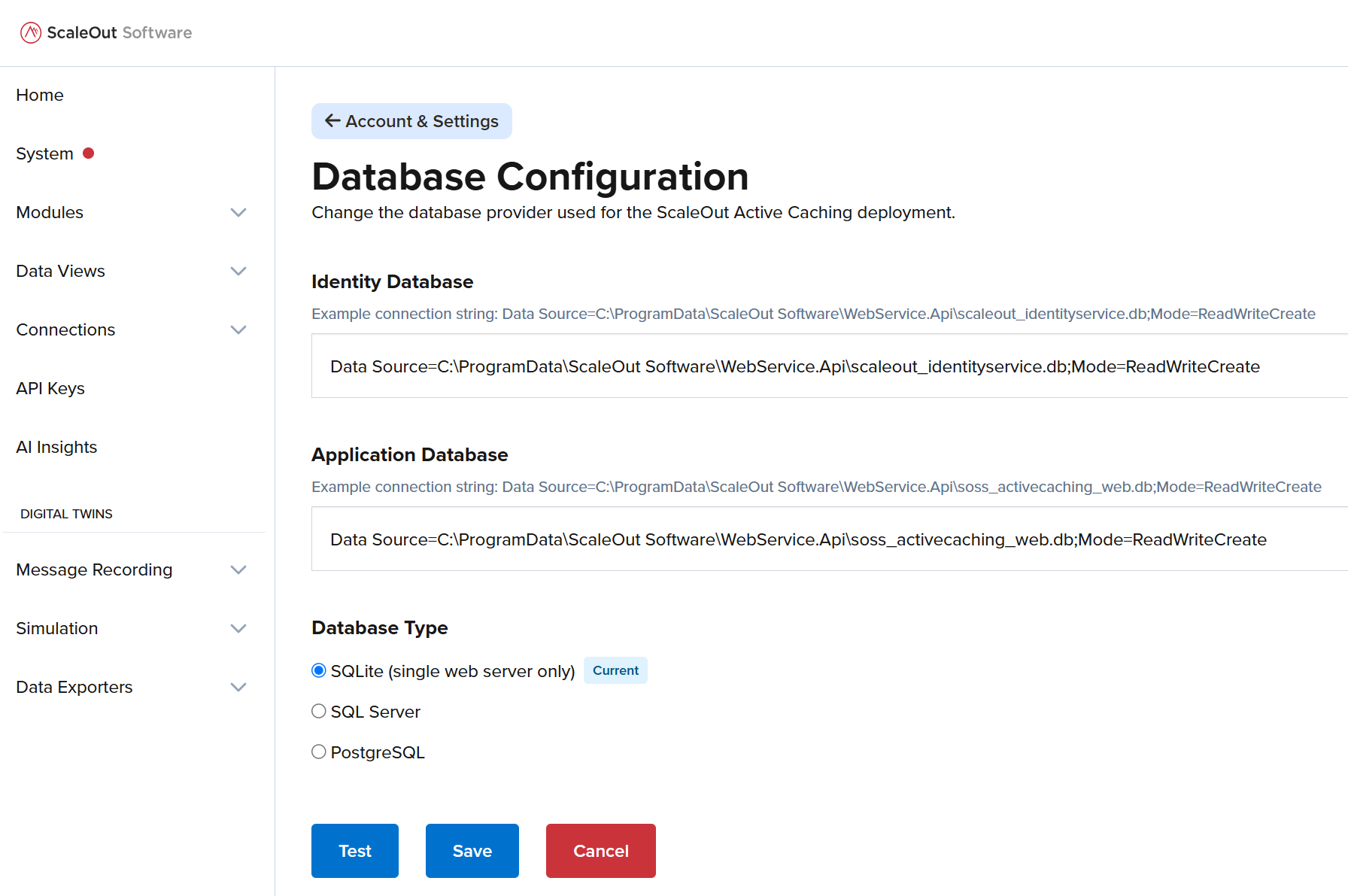
Task: Focus the Identity Database connection string field
Action: 830,366
